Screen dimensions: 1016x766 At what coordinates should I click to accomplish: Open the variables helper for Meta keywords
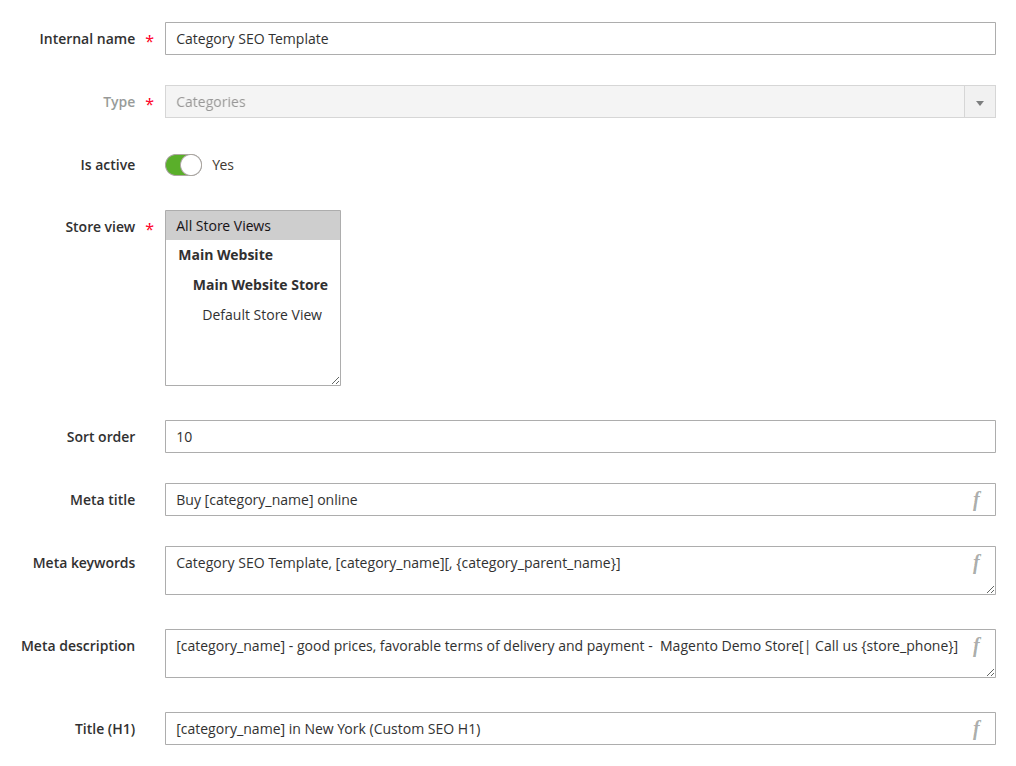976,563
